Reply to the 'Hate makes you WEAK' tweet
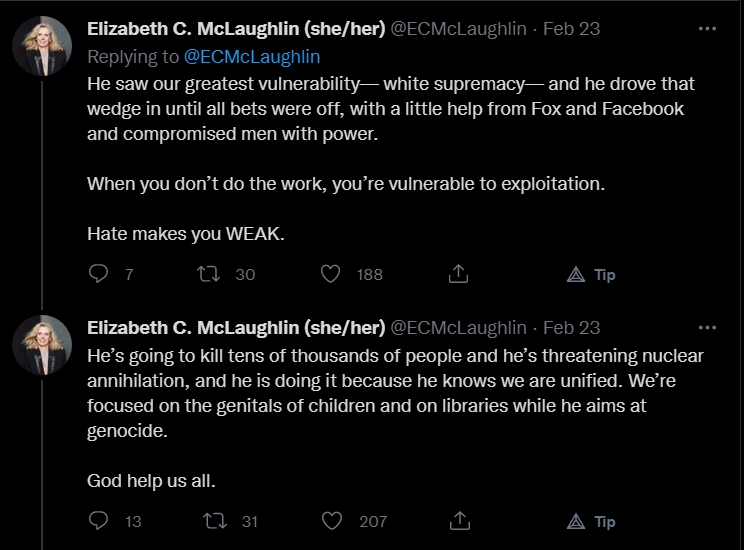The height and width of the screenshot is (550, 744). [x=99, y=273]
